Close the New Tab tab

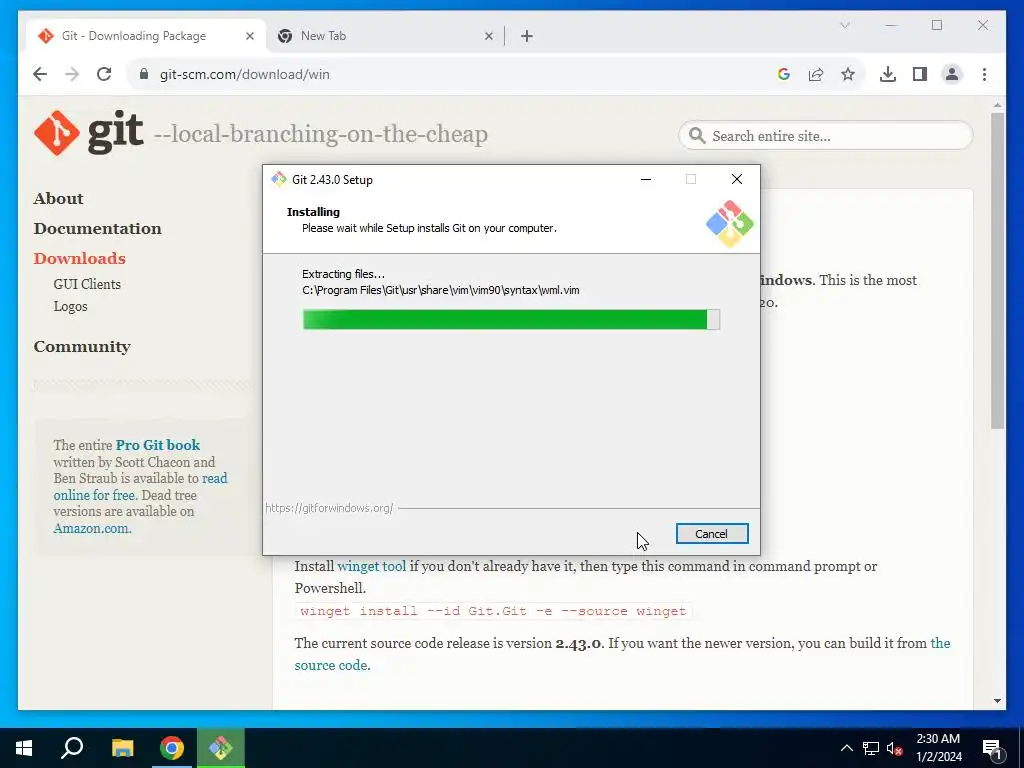click(x=488, y=36)
